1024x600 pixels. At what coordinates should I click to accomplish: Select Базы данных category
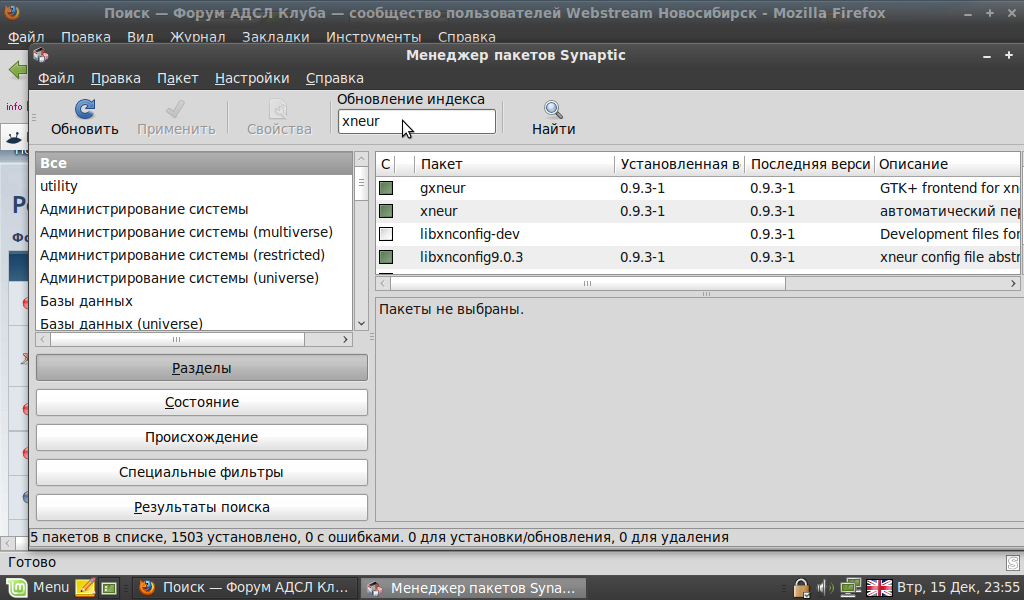pos(194,301)
